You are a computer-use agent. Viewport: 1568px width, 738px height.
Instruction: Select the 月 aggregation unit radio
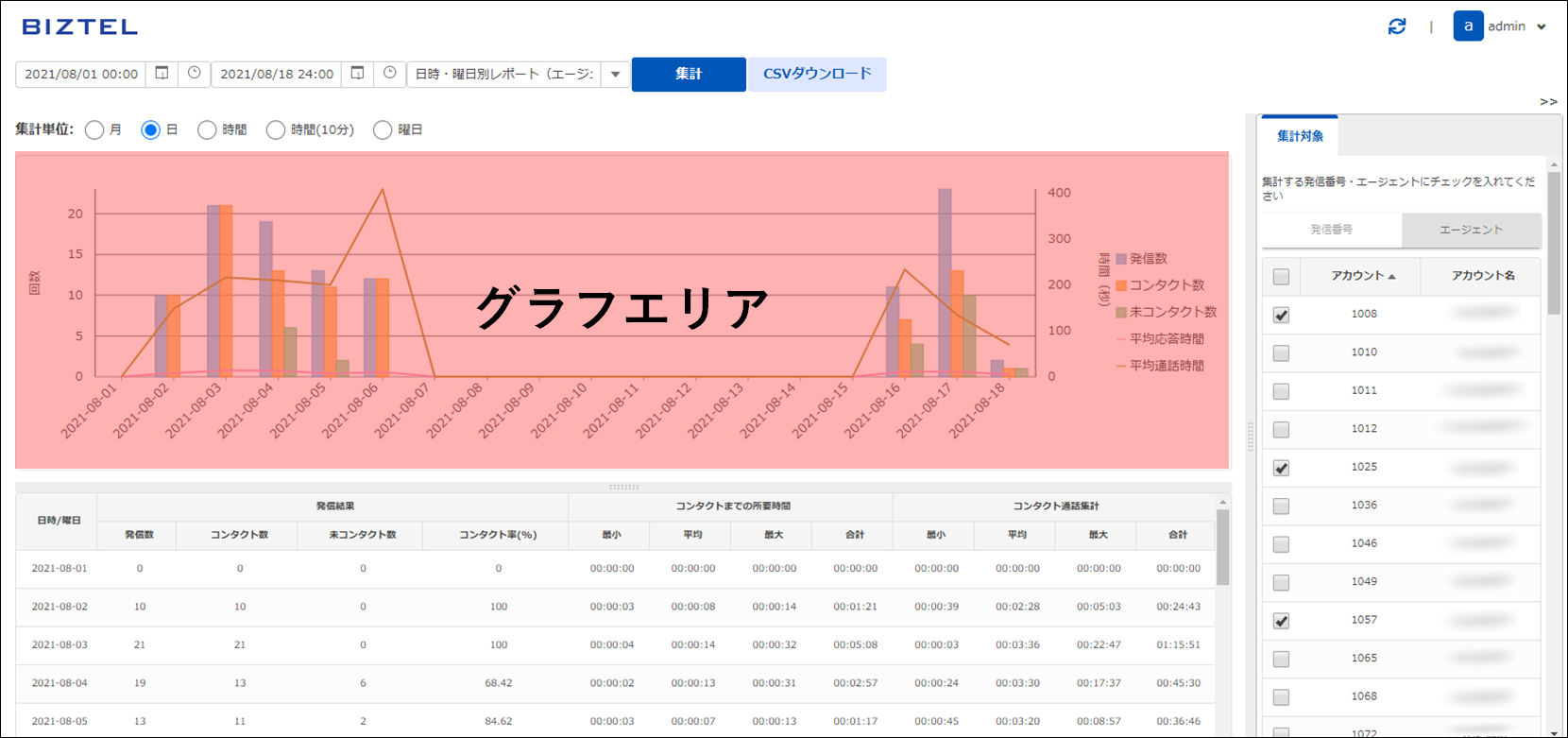pos(94,130)
